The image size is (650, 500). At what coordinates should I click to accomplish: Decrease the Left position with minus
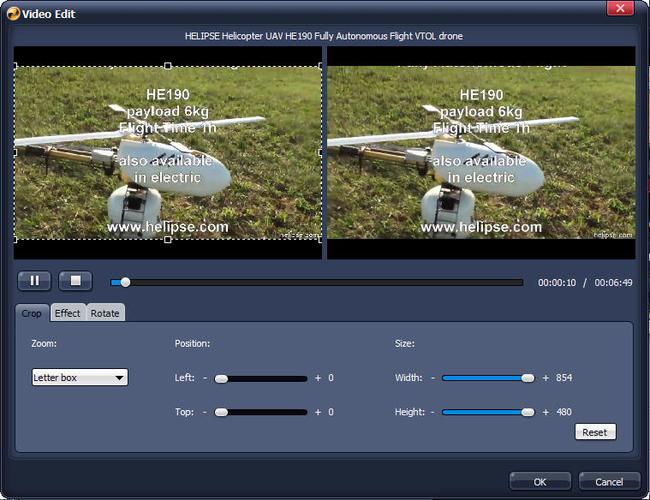(205, 378)
